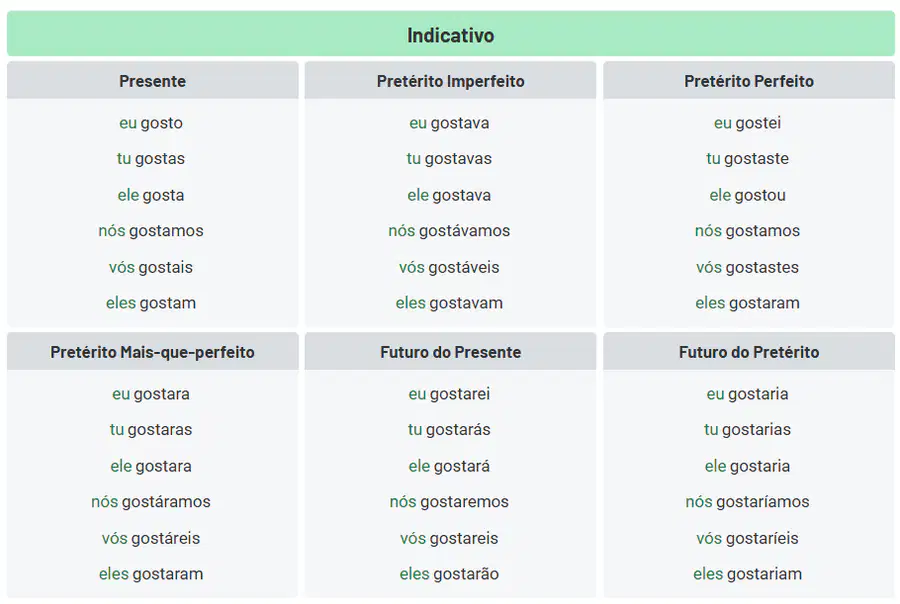
Task: Select 'vós gostáveis' in Pretérito Imperfeito
Action: 449,267
